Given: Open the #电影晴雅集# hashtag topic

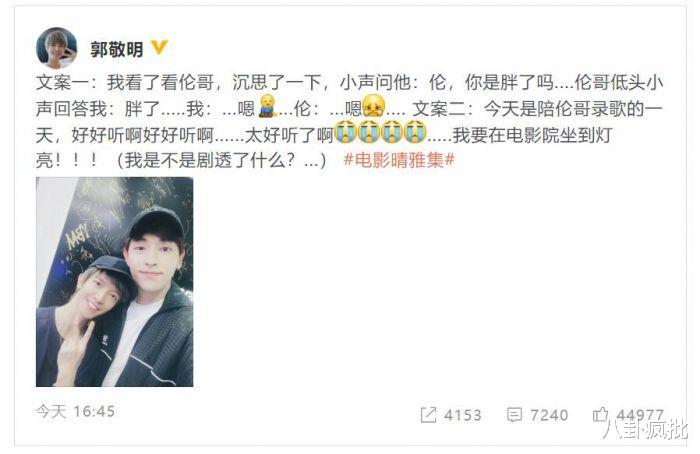Looking at the screenshot, I should point(399,159).
